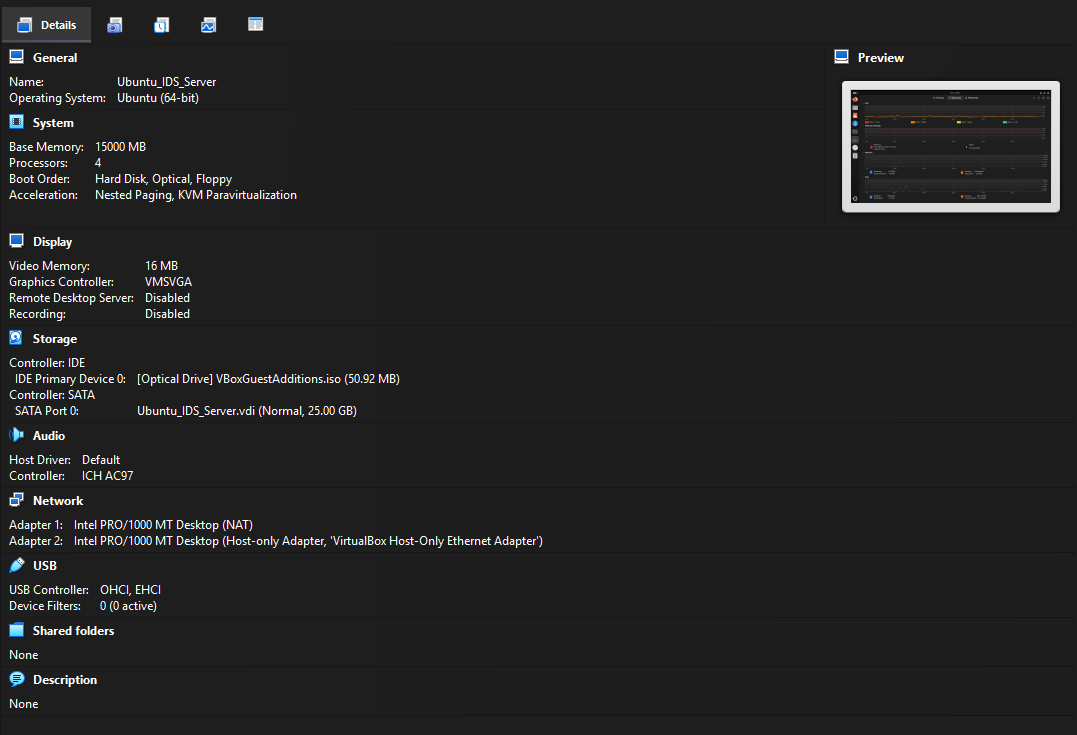
Task: Select the Details tab
Action: coord(47,25)
